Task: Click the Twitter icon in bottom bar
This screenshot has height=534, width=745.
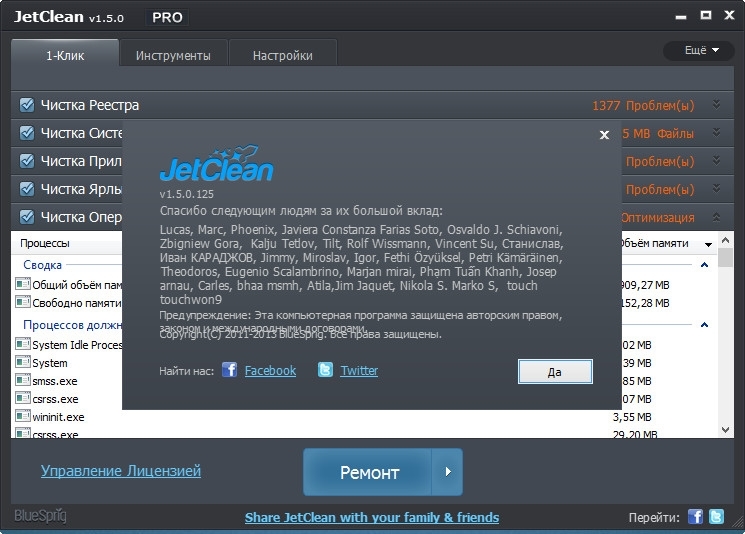Action: pyautogui.click(x=716, y=517)
